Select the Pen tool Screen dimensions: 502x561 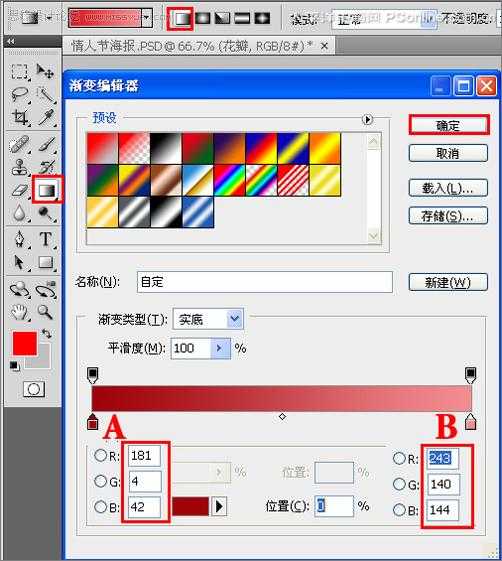(x=19, y=239)
